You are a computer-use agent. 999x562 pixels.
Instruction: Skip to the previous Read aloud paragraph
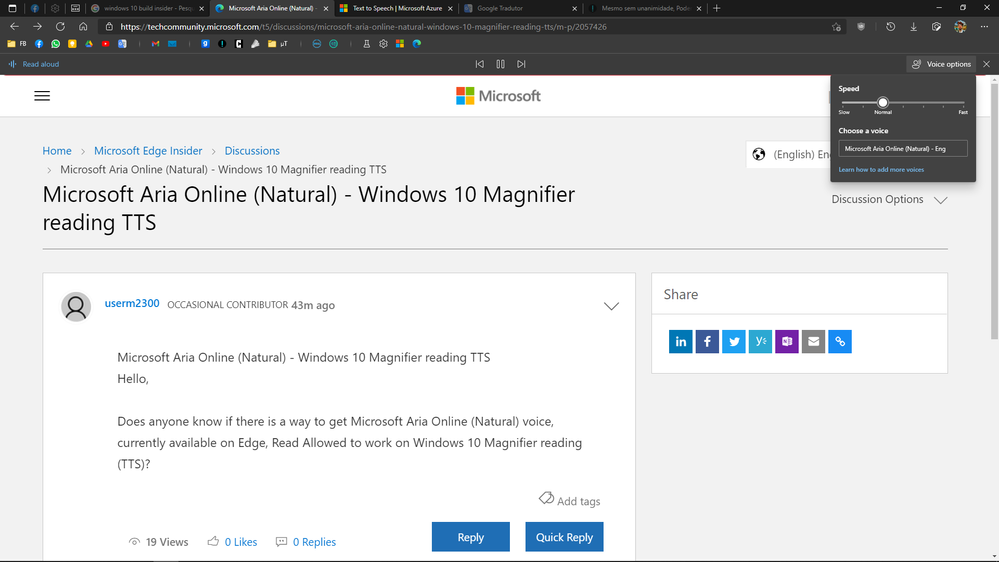click(480, 64)
